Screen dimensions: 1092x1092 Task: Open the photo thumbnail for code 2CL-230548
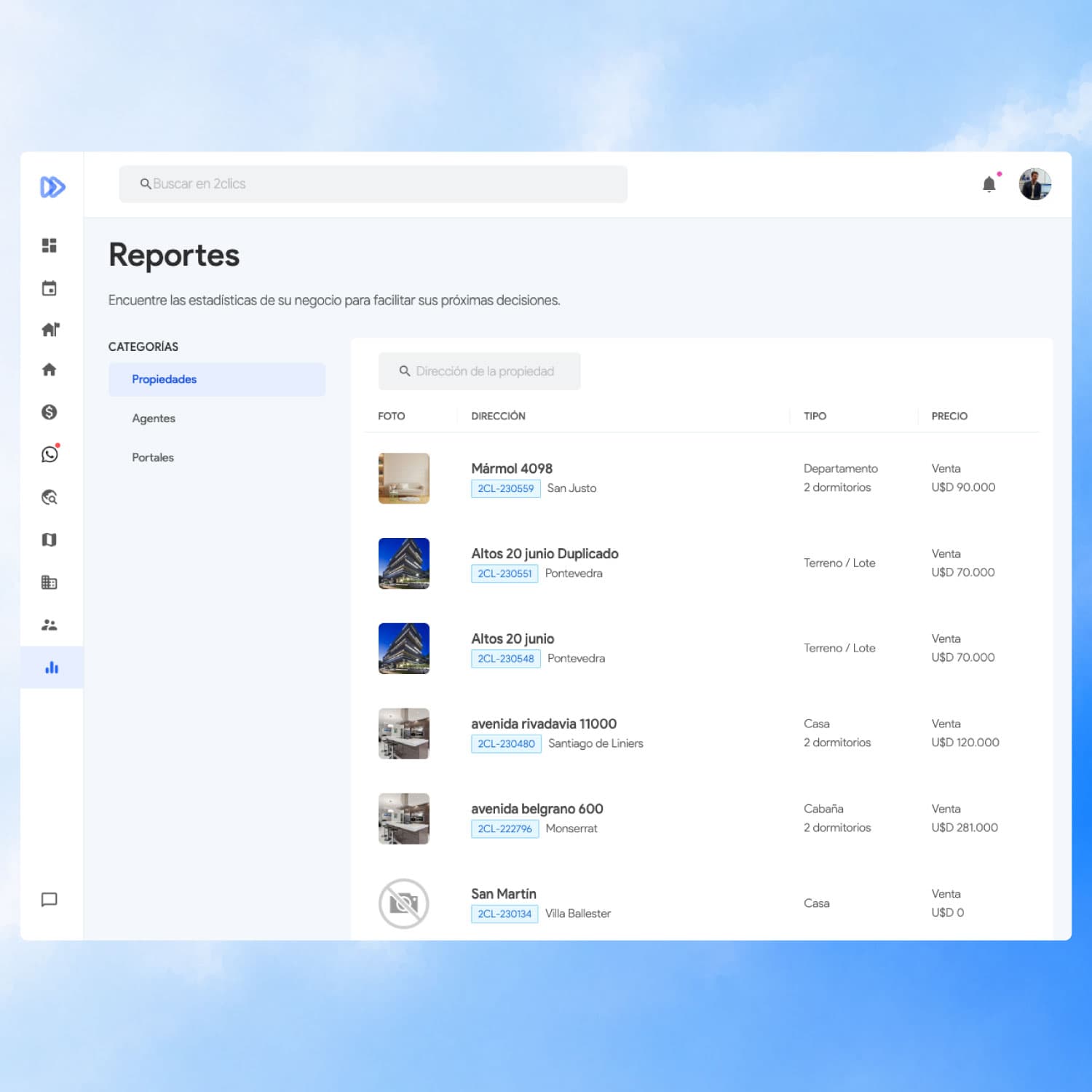(404, 649)
